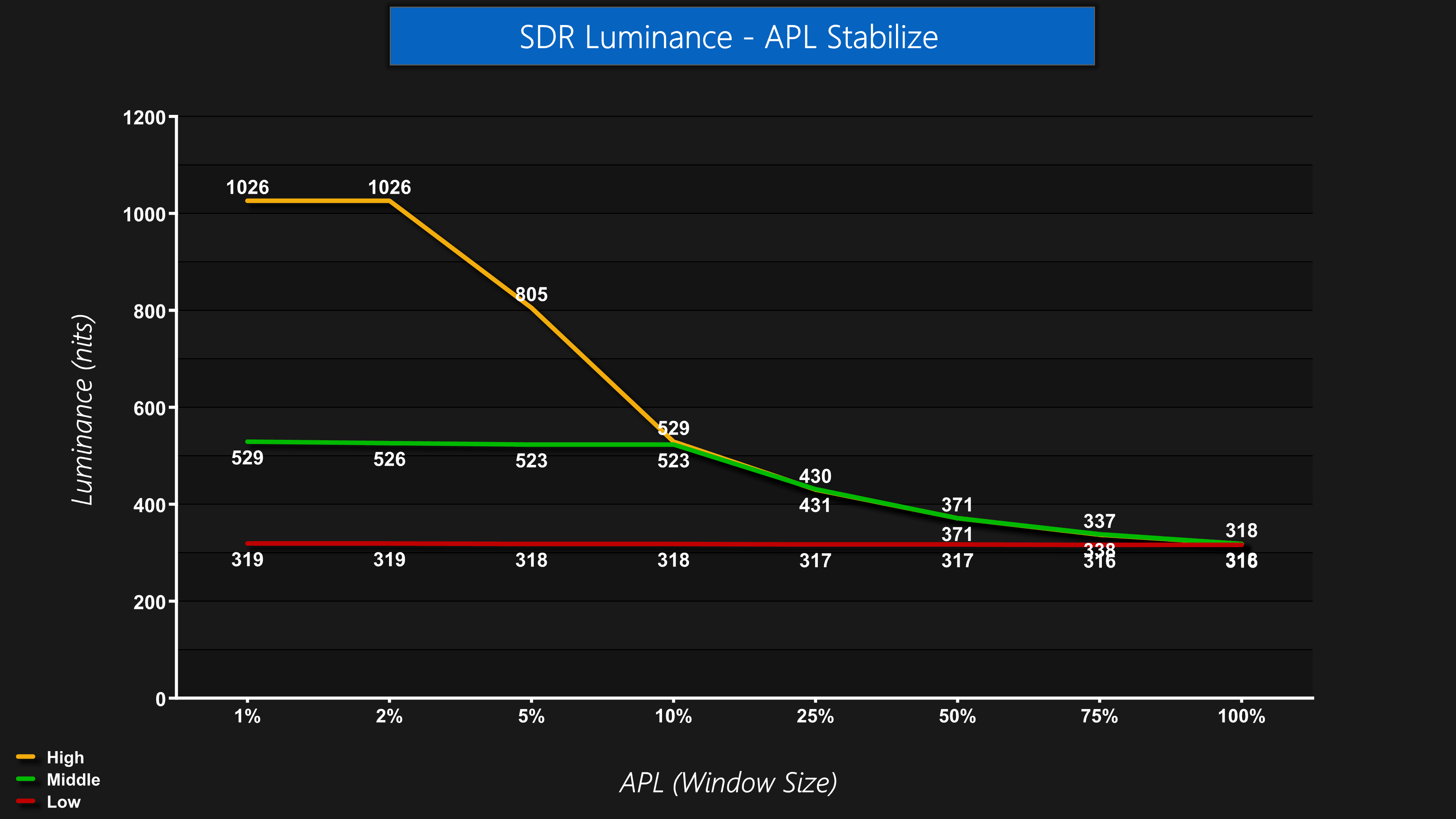
Task: Click the Middle legend label
Action: (73, 780)
